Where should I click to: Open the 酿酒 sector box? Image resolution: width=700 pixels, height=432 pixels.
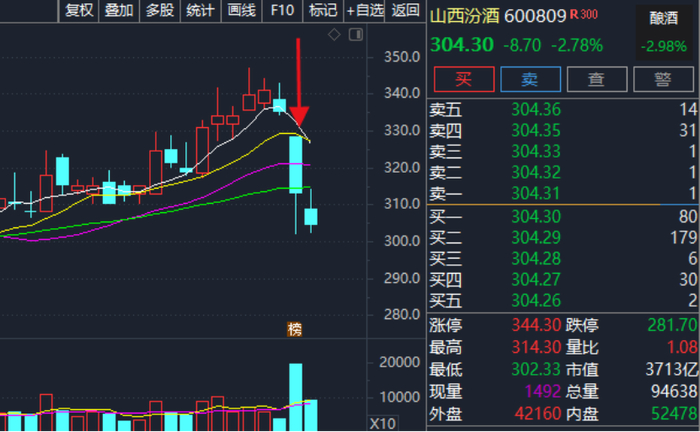(664, 32)
